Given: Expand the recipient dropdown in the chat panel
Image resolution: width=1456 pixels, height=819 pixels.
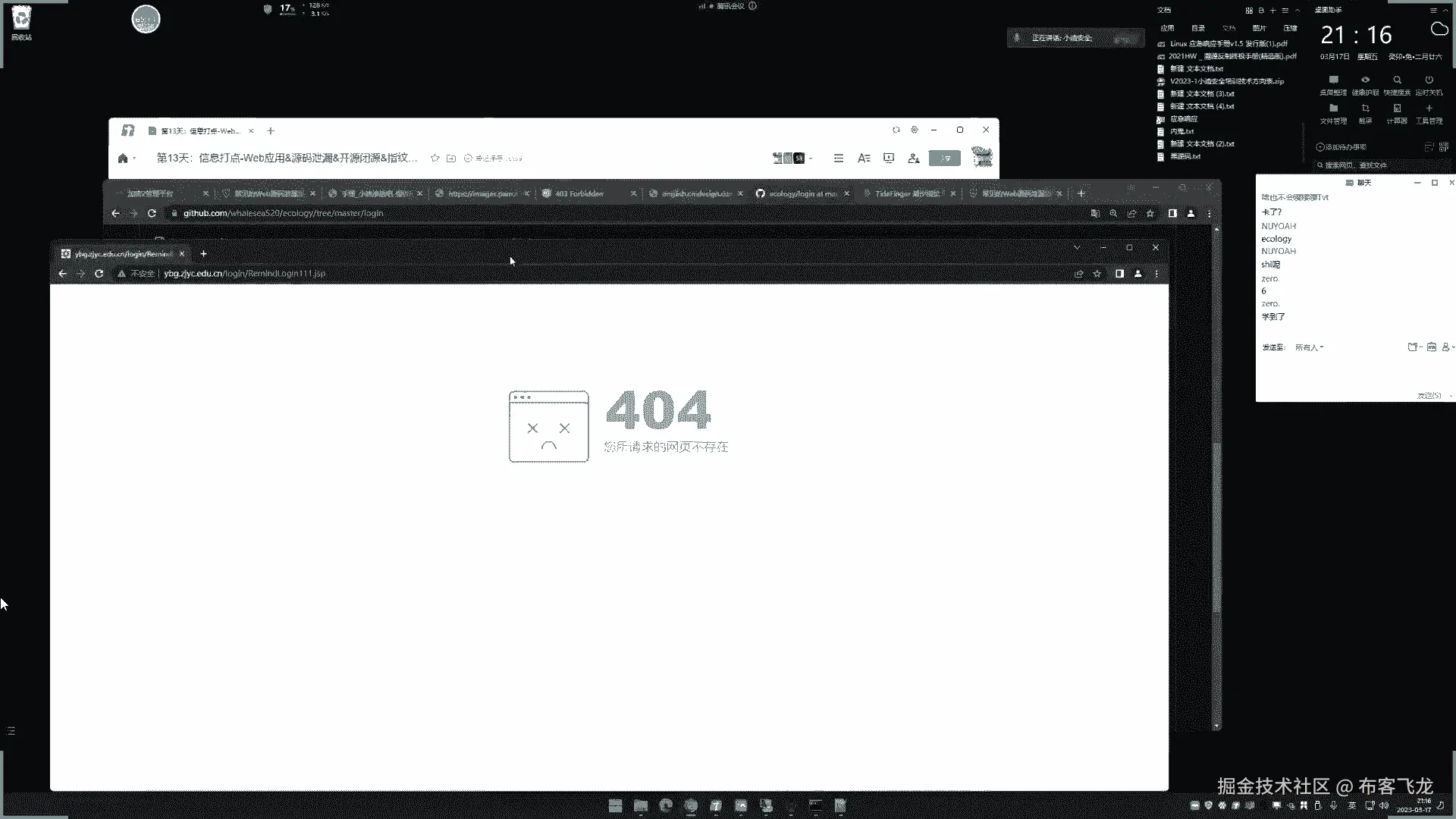Looking at the screenshot, I should click(1310, 347).
